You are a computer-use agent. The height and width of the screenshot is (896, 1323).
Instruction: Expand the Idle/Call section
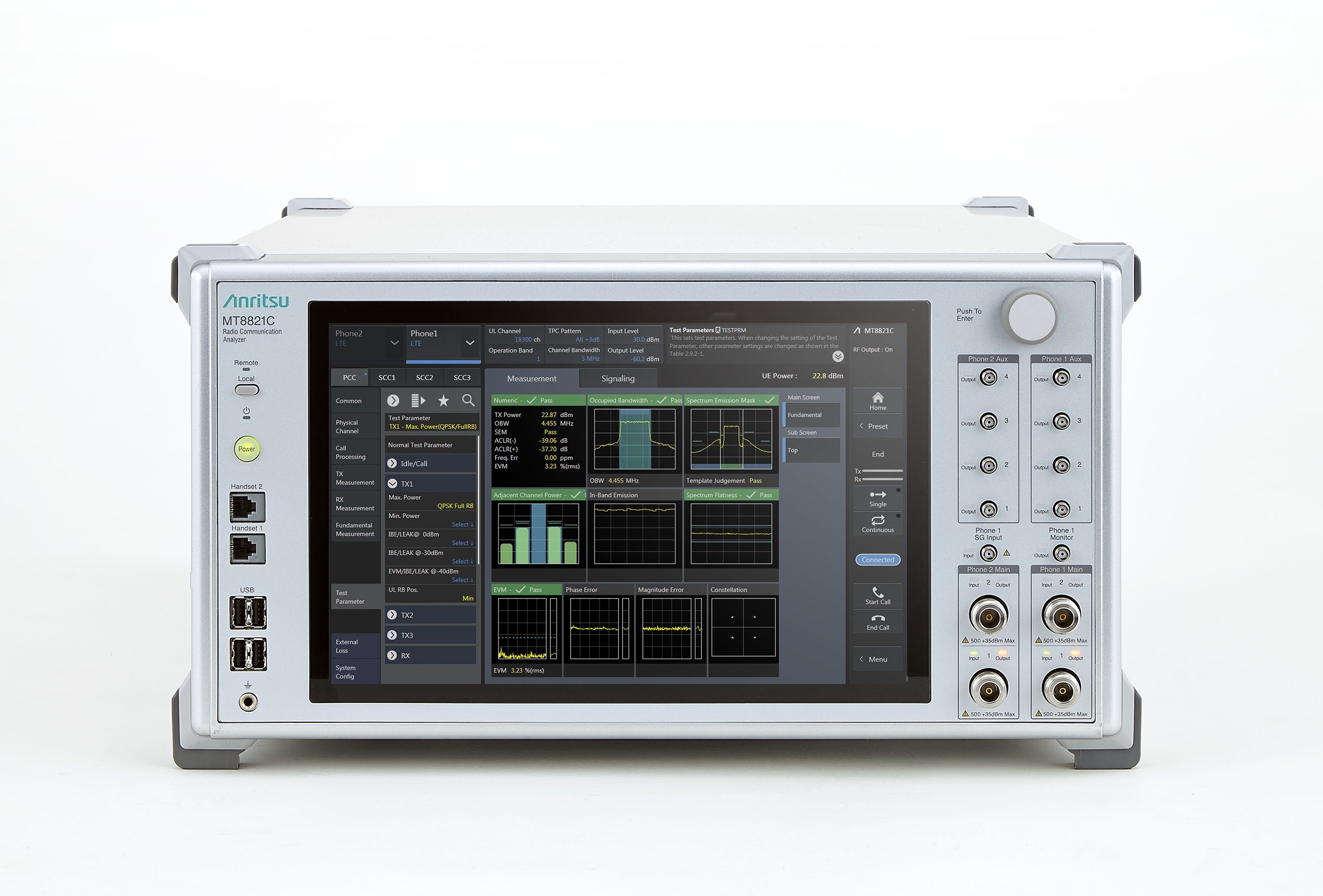point(431,464)
